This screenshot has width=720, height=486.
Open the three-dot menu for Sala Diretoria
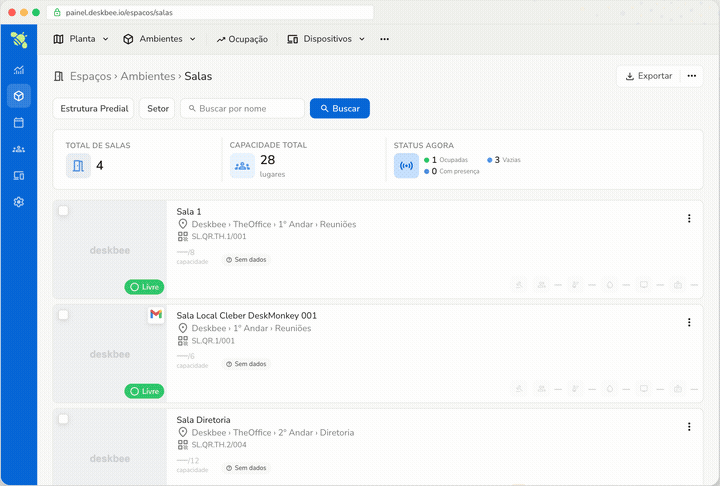pos(689,427)
